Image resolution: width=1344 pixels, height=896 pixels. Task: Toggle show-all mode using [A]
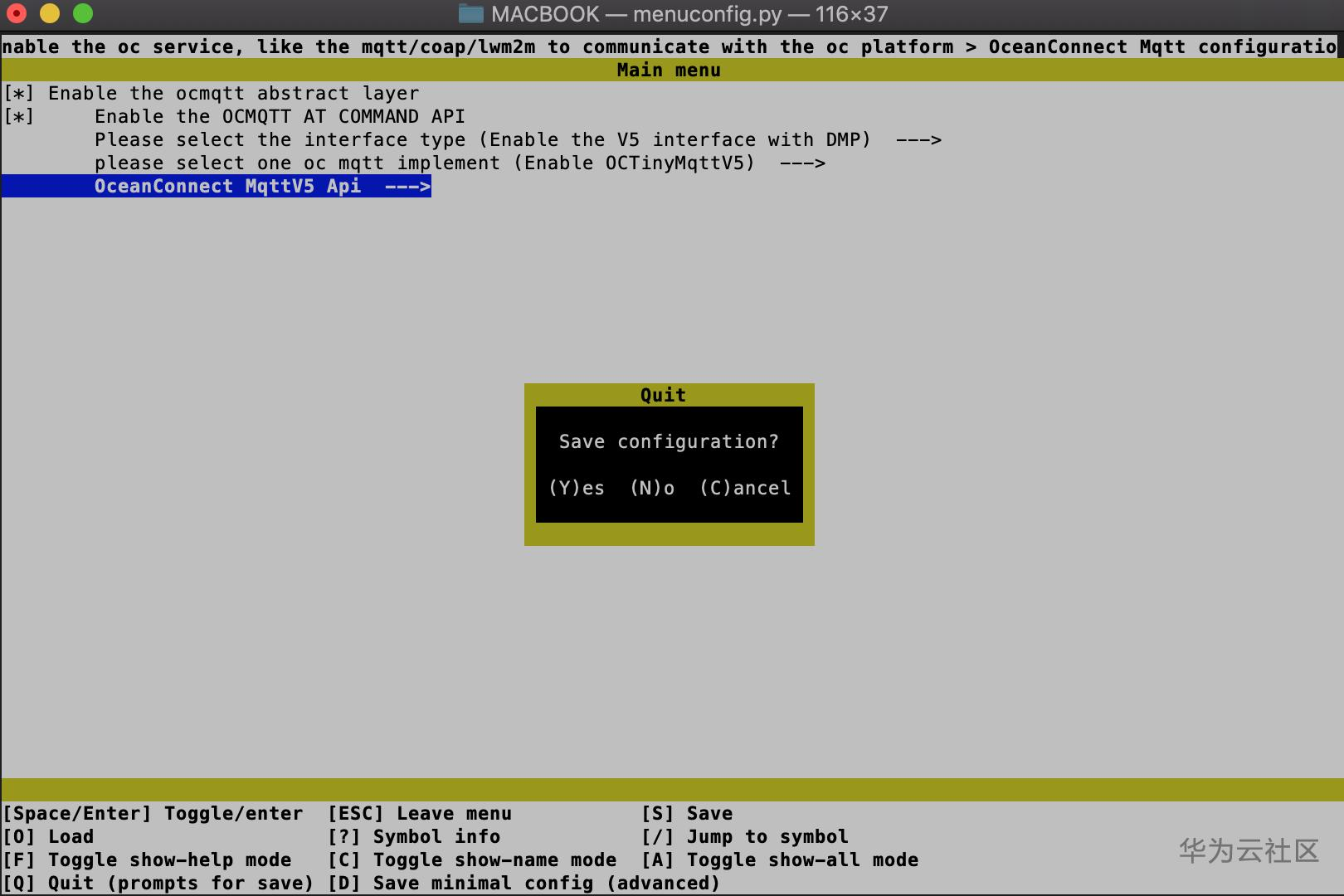(780, 859)
